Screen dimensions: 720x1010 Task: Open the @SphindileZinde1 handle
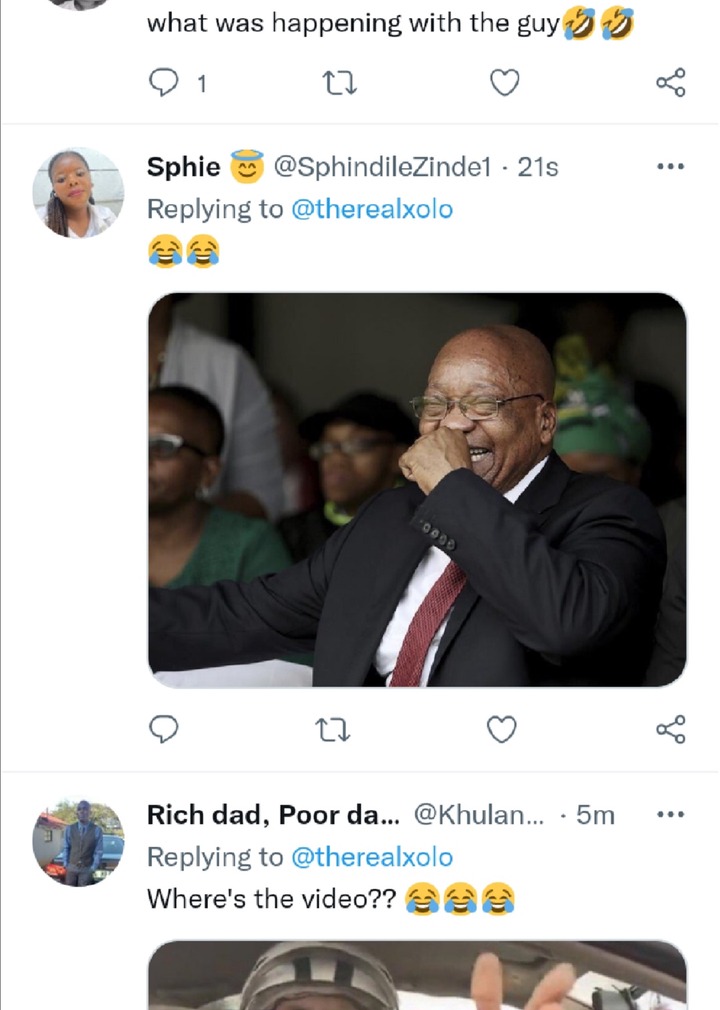[x=382, y=168]
